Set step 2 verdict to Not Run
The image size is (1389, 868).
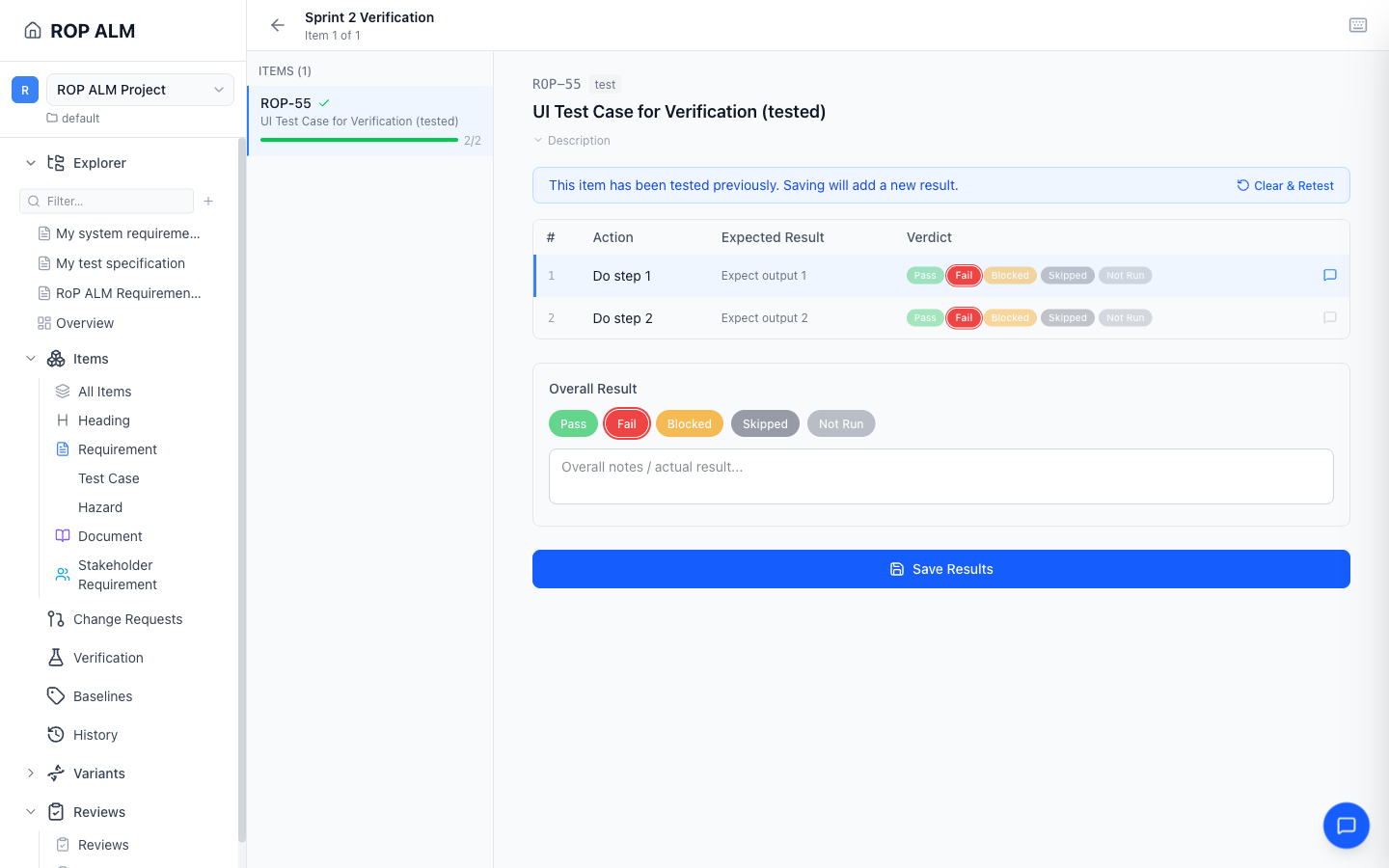coord(1125,317)
